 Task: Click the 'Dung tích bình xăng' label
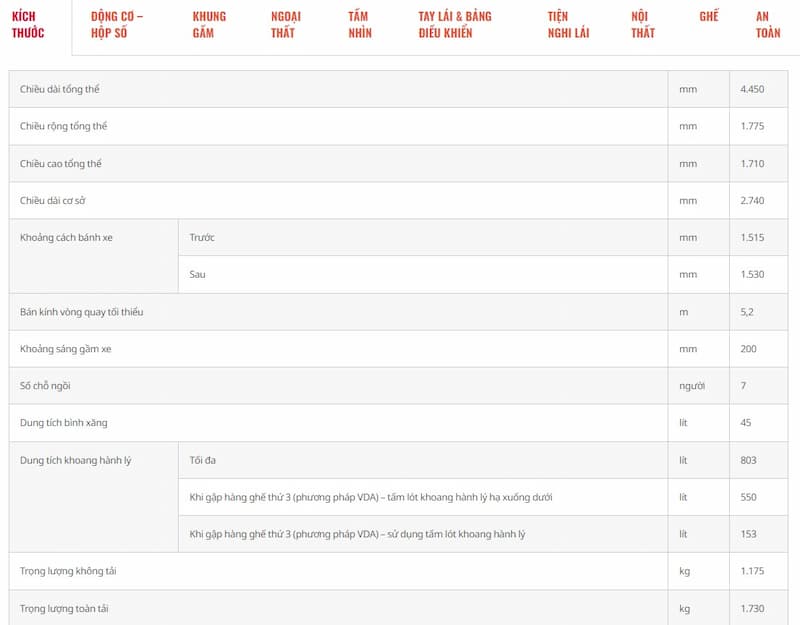pyautogui.click(x=63, y=423)
